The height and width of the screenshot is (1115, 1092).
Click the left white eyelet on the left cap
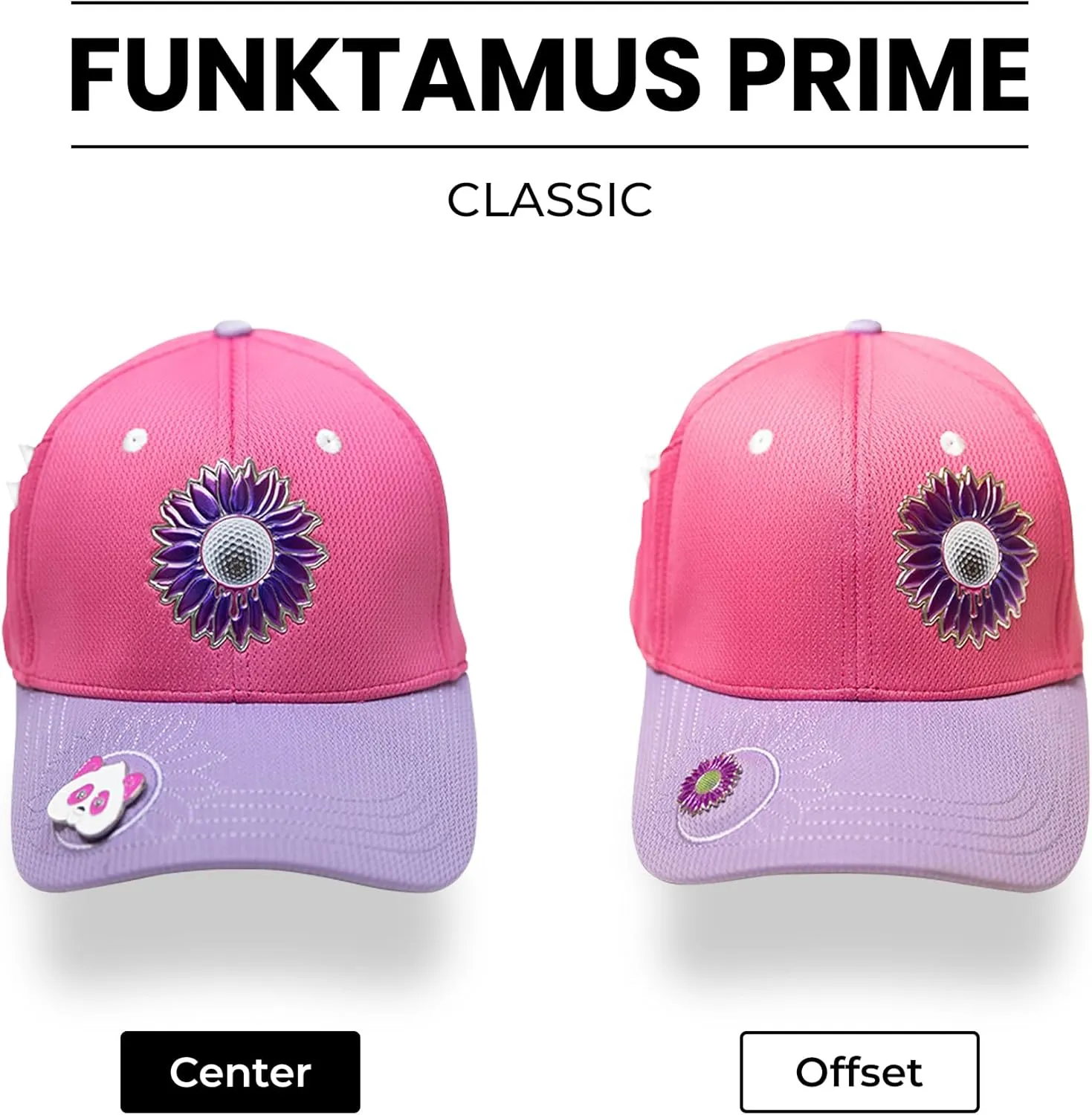point(135,439)
